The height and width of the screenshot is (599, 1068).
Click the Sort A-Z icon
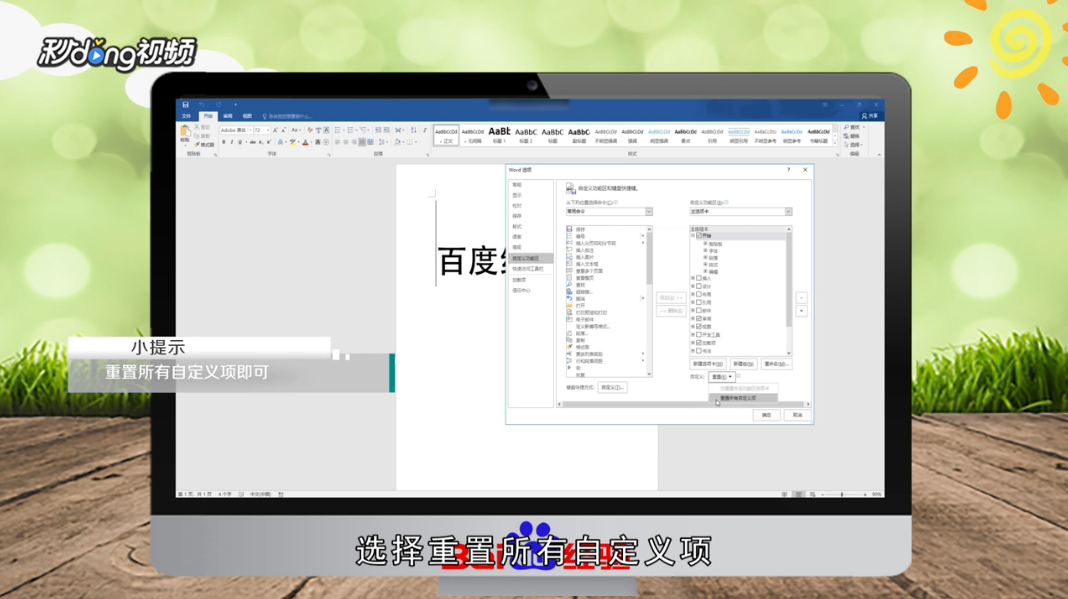click(413, 130)
